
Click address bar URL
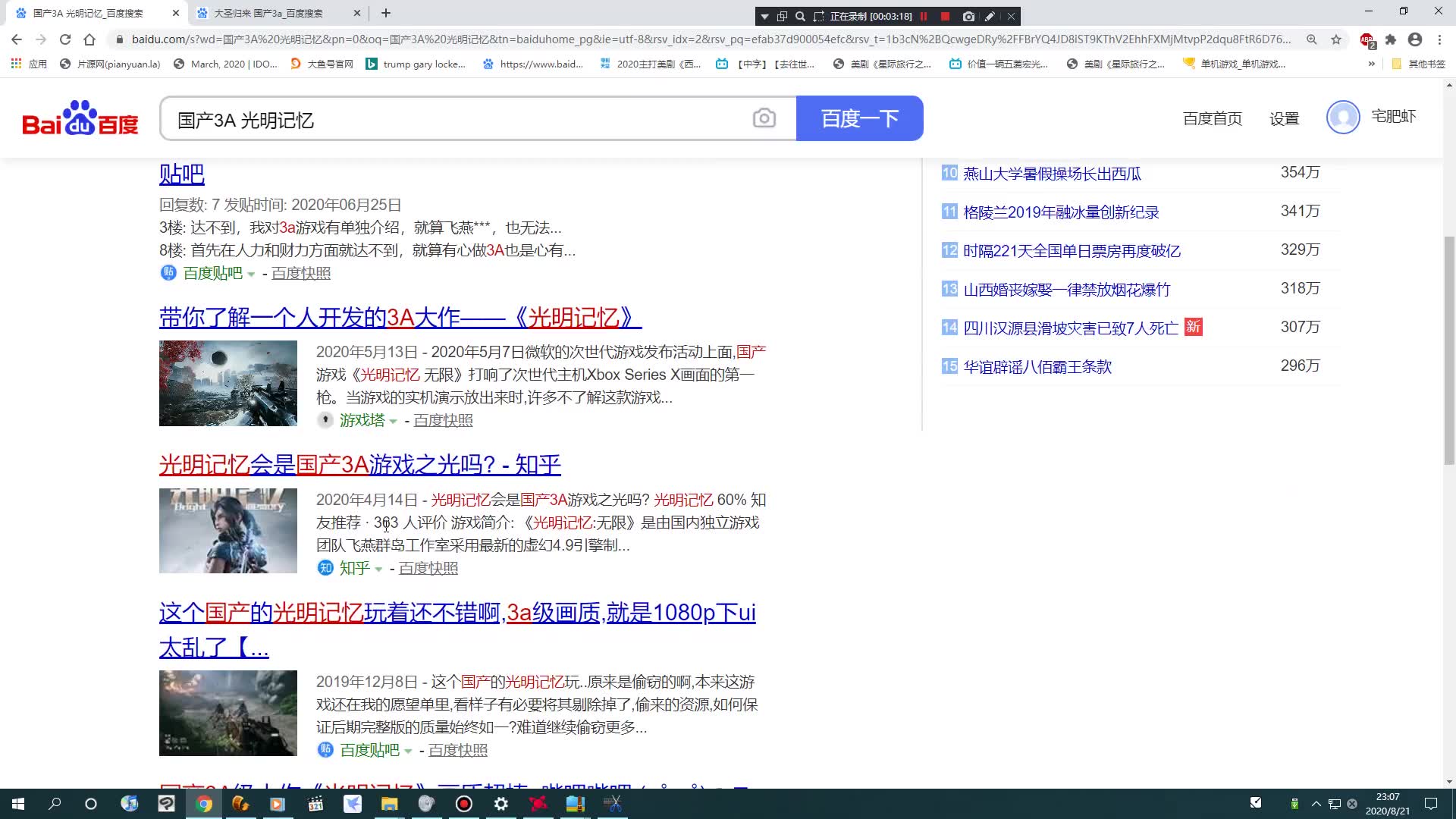711,39
